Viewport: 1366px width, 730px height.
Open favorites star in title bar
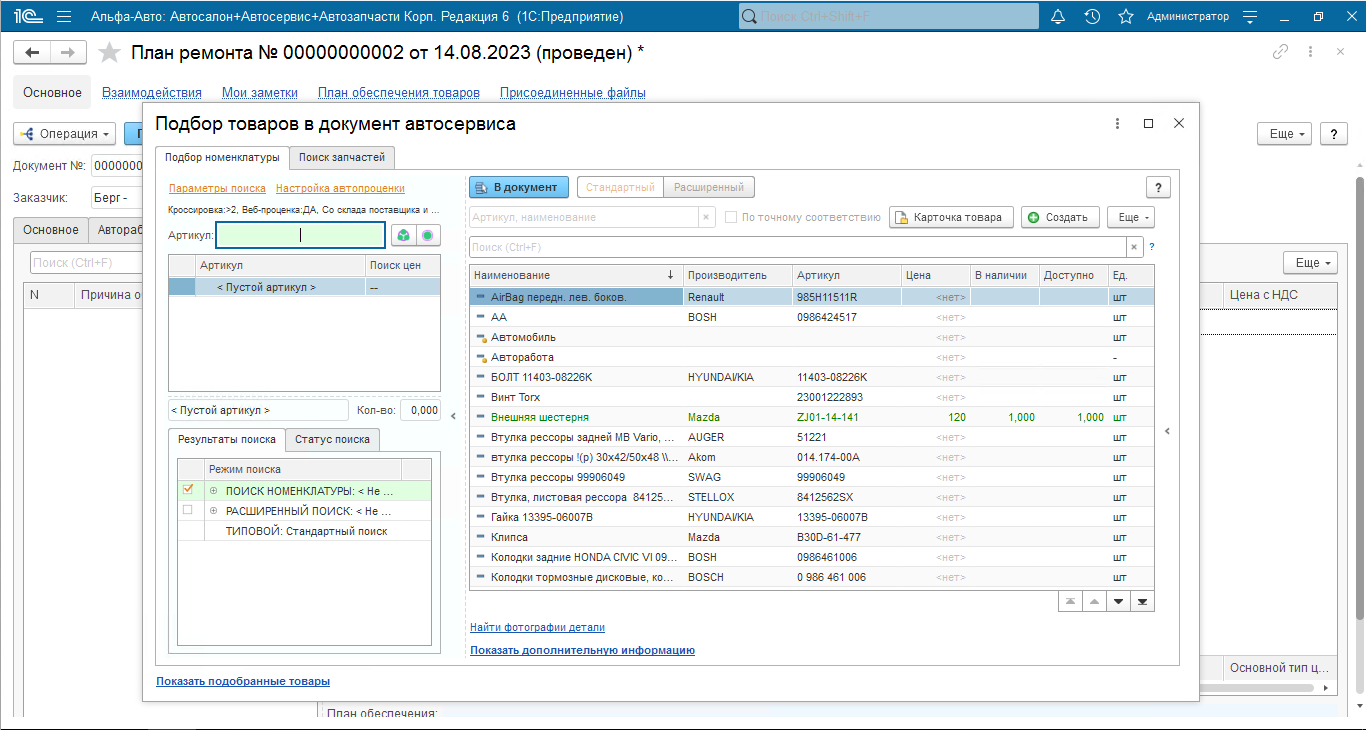1126,17
